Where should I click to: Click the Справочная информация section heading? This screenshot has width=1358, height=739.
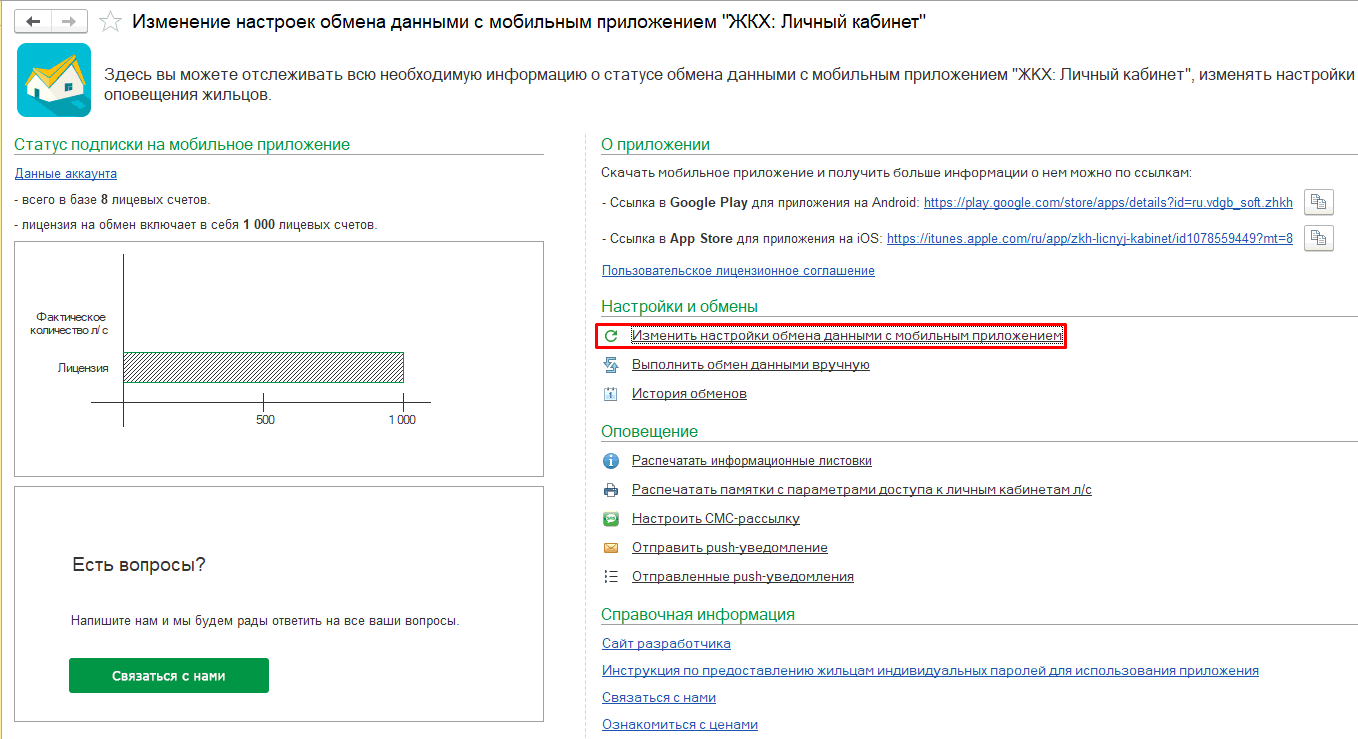tap(698, 615)
